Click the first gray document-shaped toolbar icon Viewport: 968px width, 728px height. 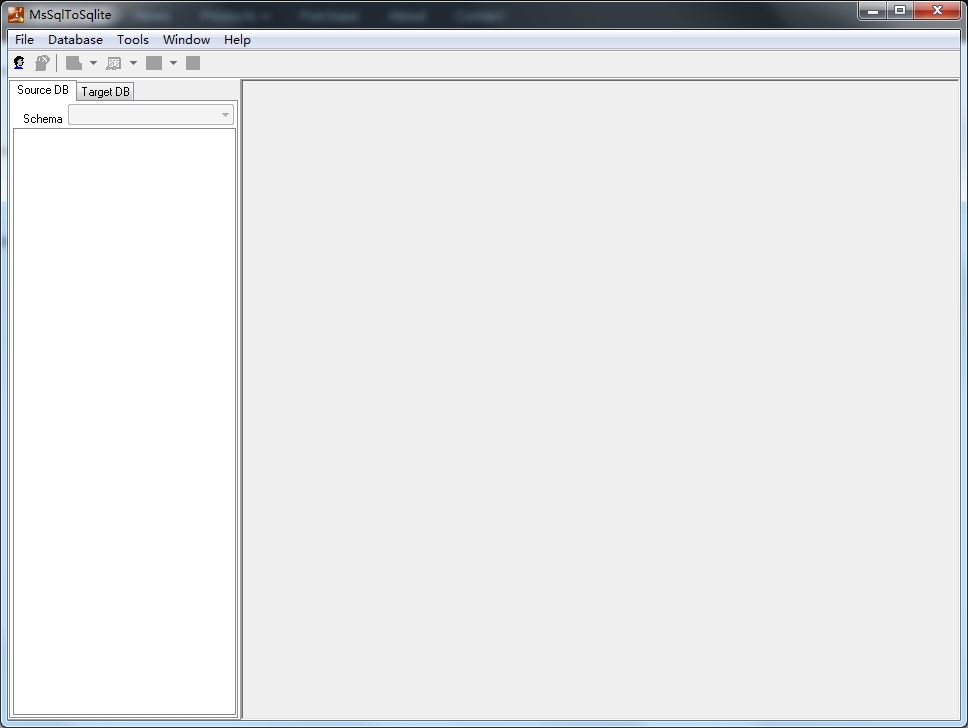pos(73,63)
